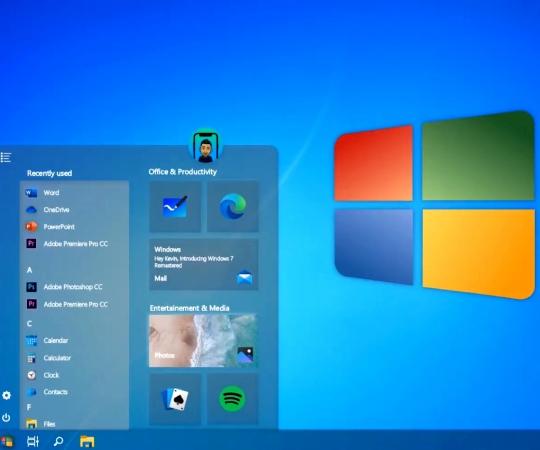Click the letter C section header

coord(29,324)
